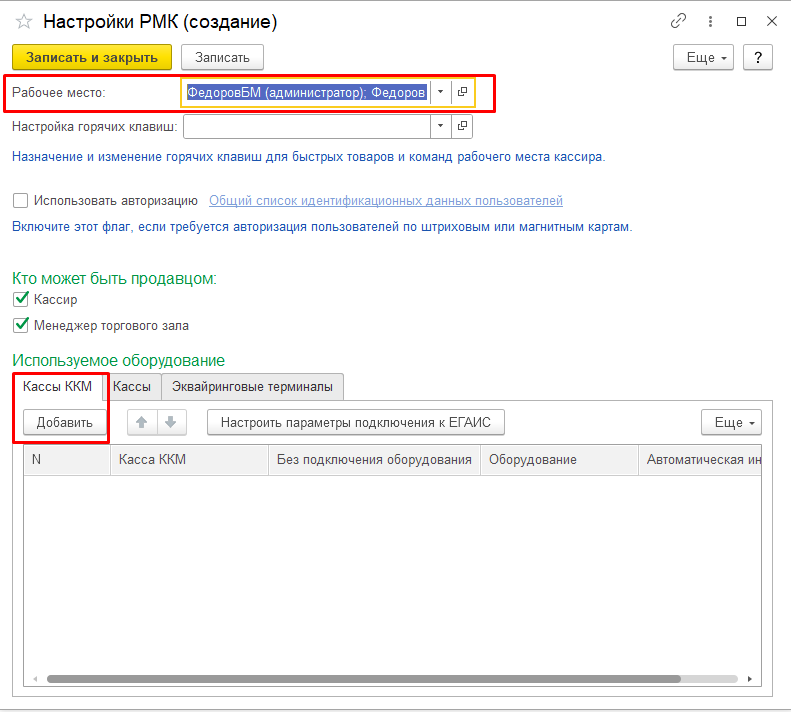Move row down arrow button
Viewport: 791px width, 712px height.
(x=171, y=423)
